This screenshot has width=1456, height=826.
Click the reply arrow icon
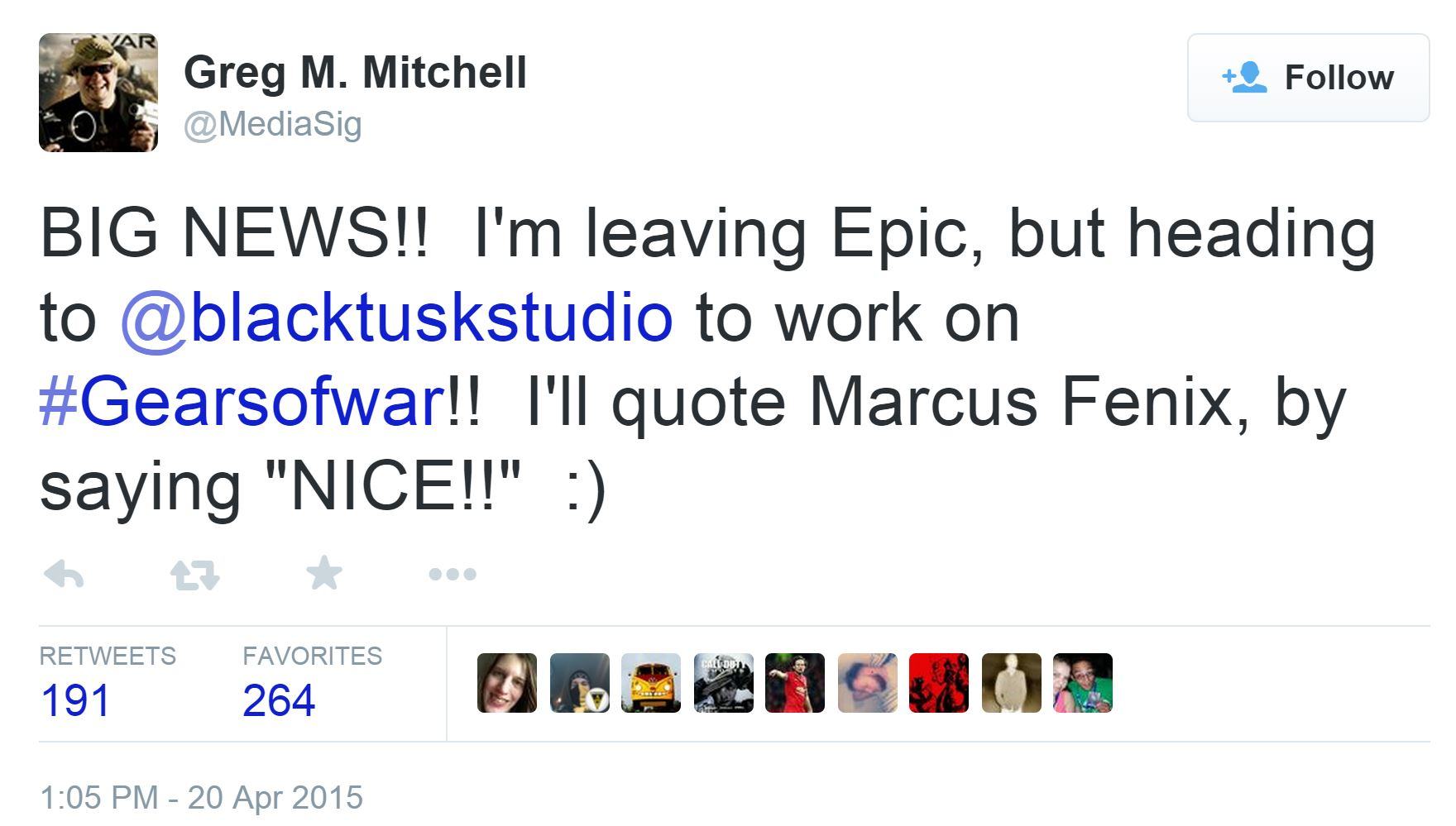(x=64, y=574)
